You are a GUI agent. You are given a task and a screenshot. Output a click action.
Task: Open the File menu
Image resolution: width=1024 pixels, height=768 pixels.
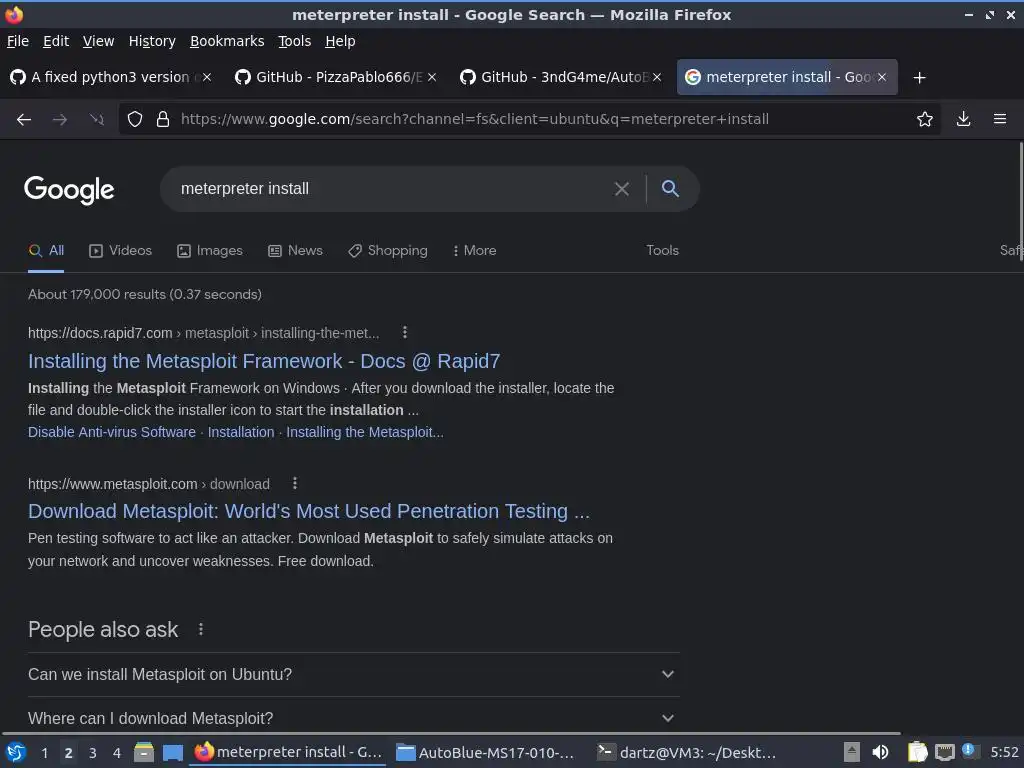tap(18, 41)
